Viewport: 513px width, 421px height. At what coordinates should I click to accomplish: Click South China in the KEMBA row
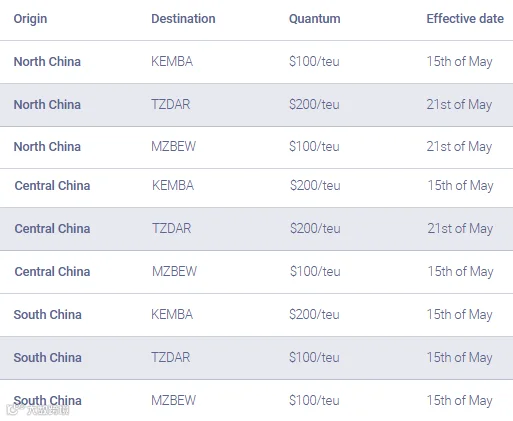click(x=48, y=315)
